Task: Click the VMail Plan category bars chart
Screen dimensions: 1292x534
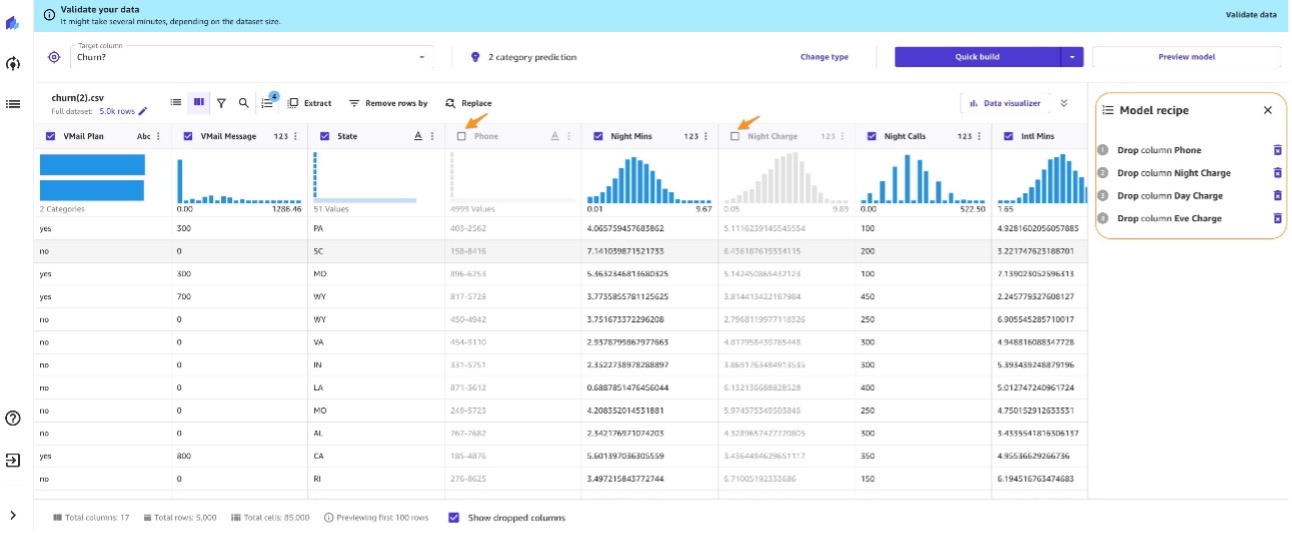Action: click(92, 177)
